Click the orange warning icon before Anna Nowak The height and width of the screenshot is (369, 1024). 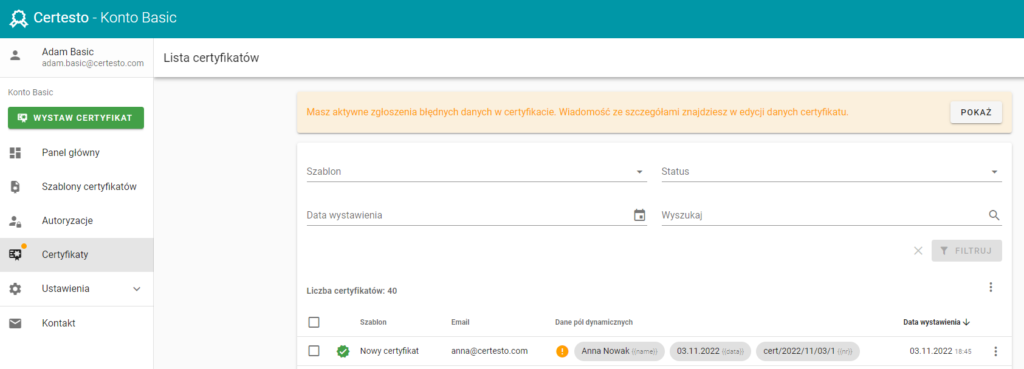(562, 351)
